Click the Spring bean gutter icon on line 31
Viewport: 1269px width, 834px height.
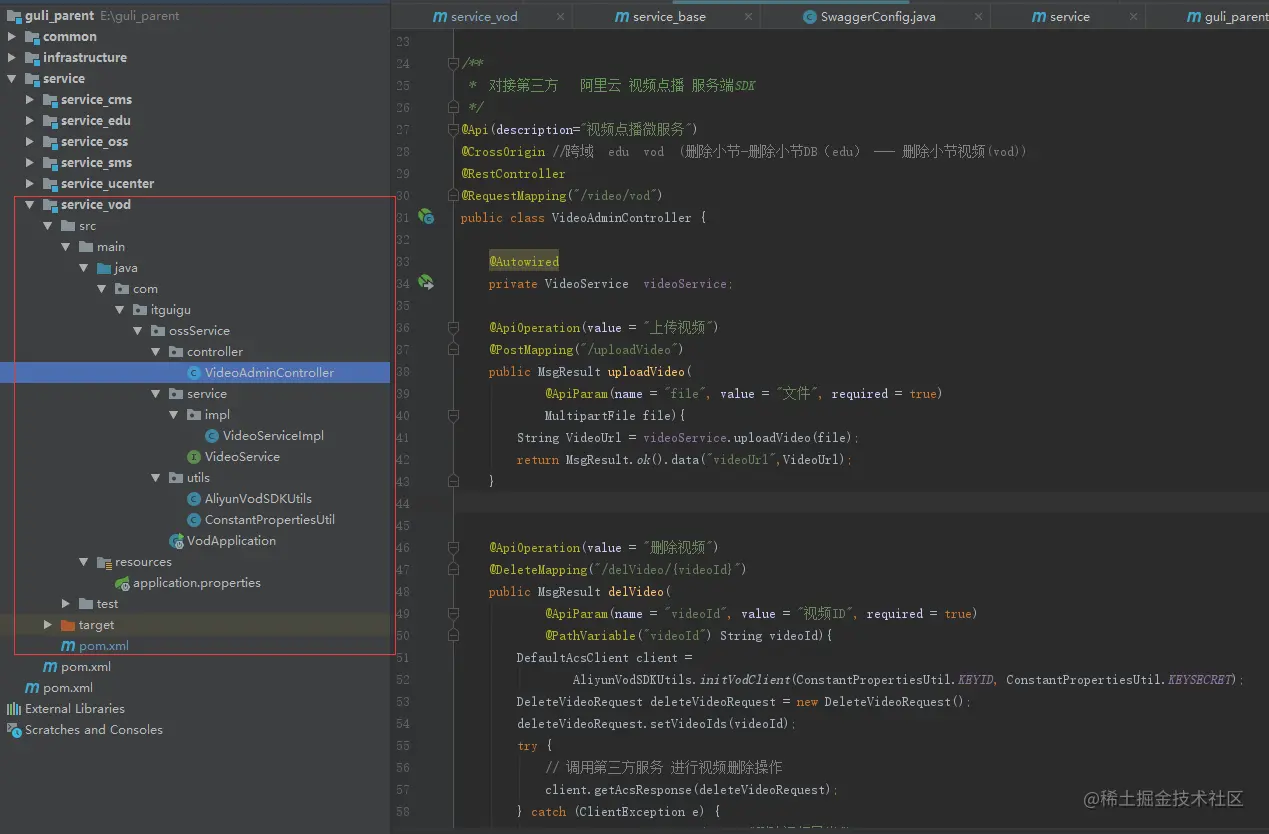point(426,217)
